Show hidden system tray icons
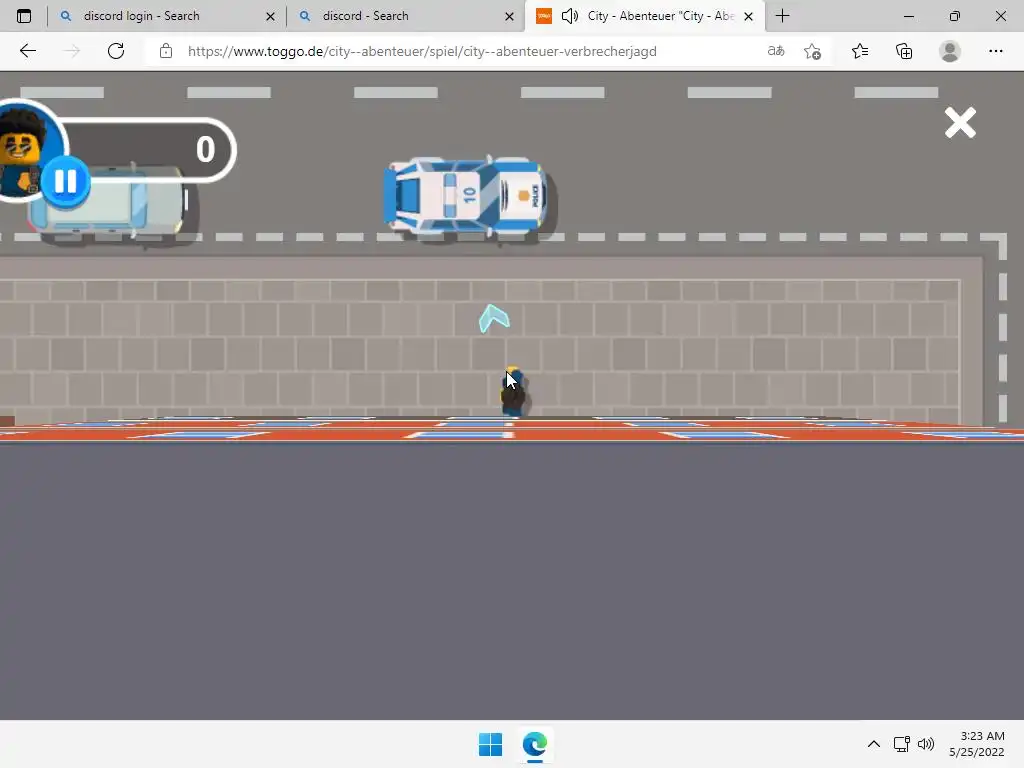This screenshot has height=768, width=1024. tap(874, 744)
